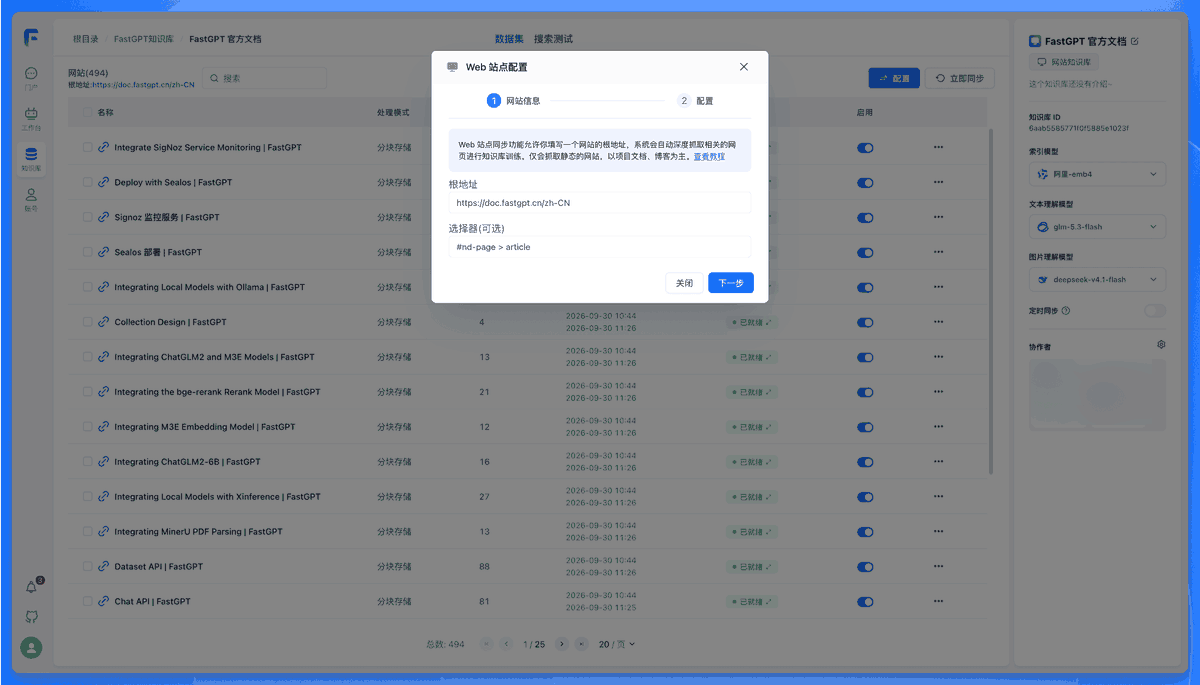
Task: Navigate to 根目录 in the breadcrumb
Action: pos(86,39)
